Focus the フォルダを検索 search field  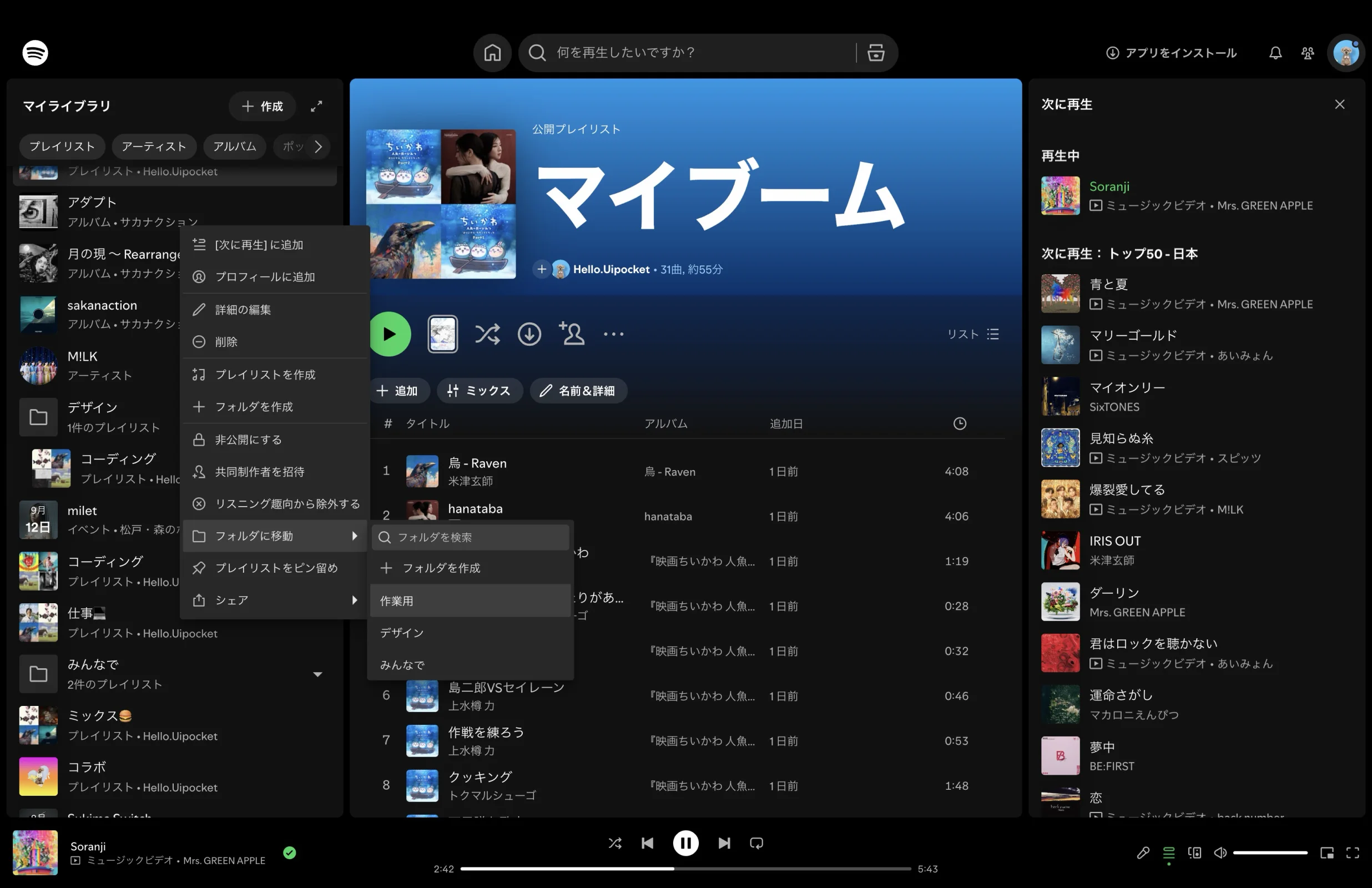pyautogui.click(x=470, y=537)
